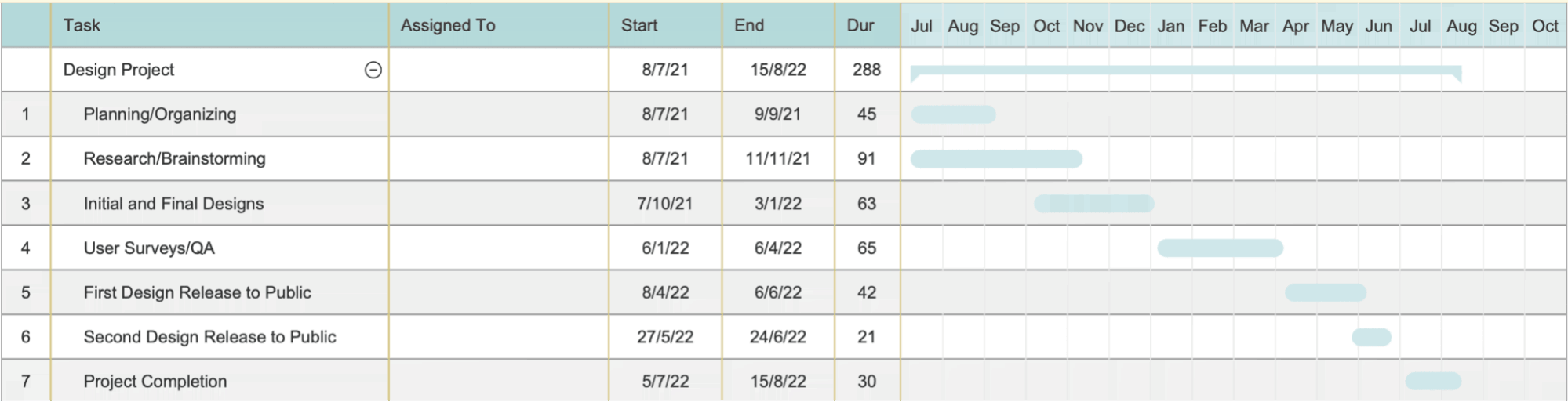Select the Project Completion timeline bar

[1433, 382]
